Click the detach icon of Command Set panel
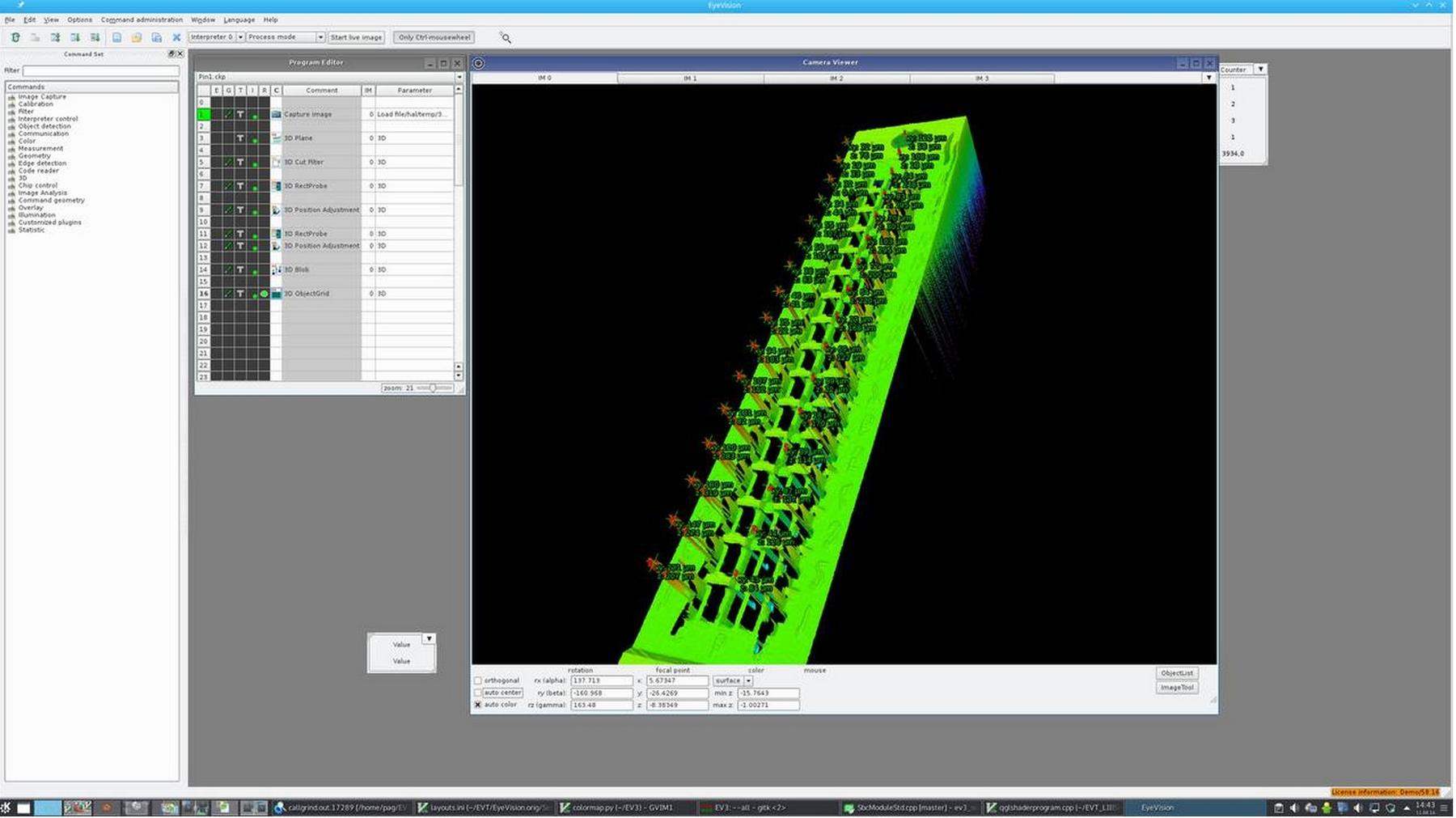 (x=171, y=54)
